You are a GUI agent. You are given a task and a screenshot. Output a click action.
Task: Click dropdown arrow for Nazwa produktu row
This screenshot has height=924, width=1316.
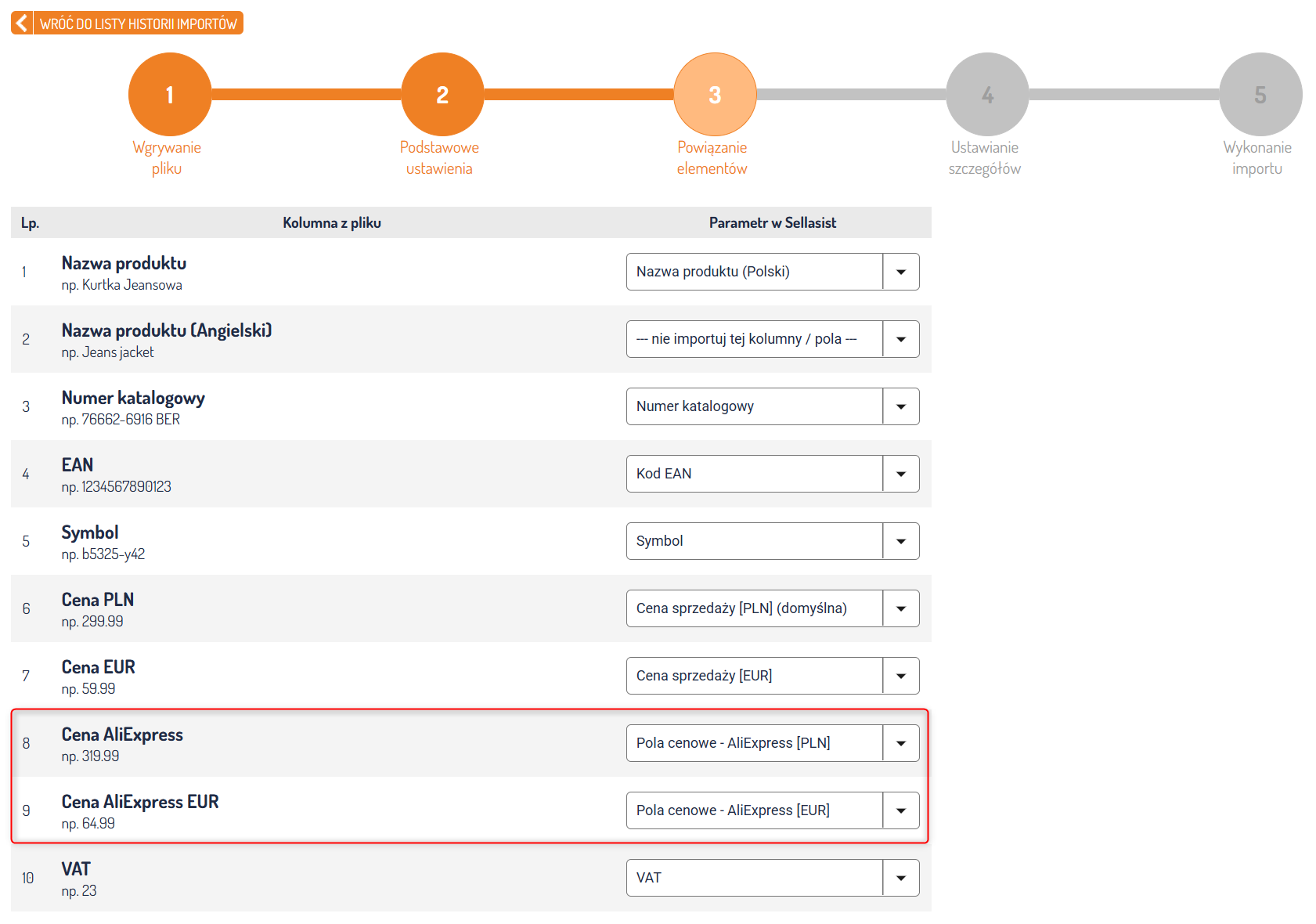pyautogui.click(x=901, y=272)
